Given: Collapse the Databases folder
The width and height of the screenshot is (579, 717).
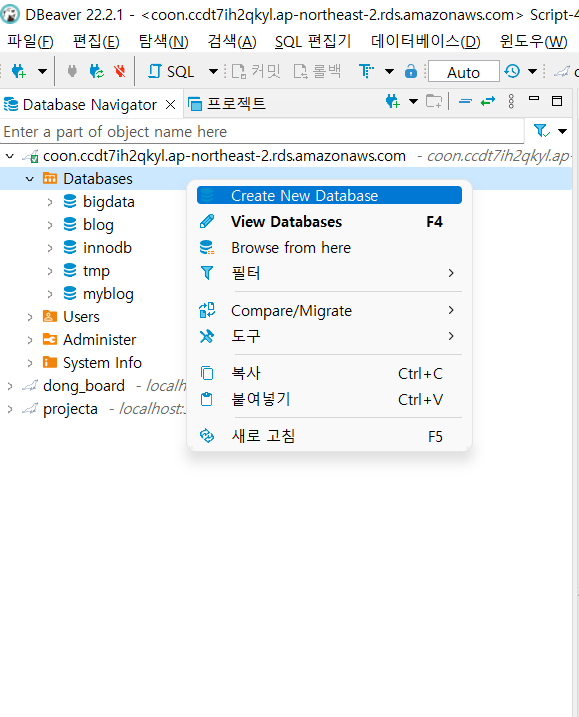Looking at the screenshot, I should (30, 179).
